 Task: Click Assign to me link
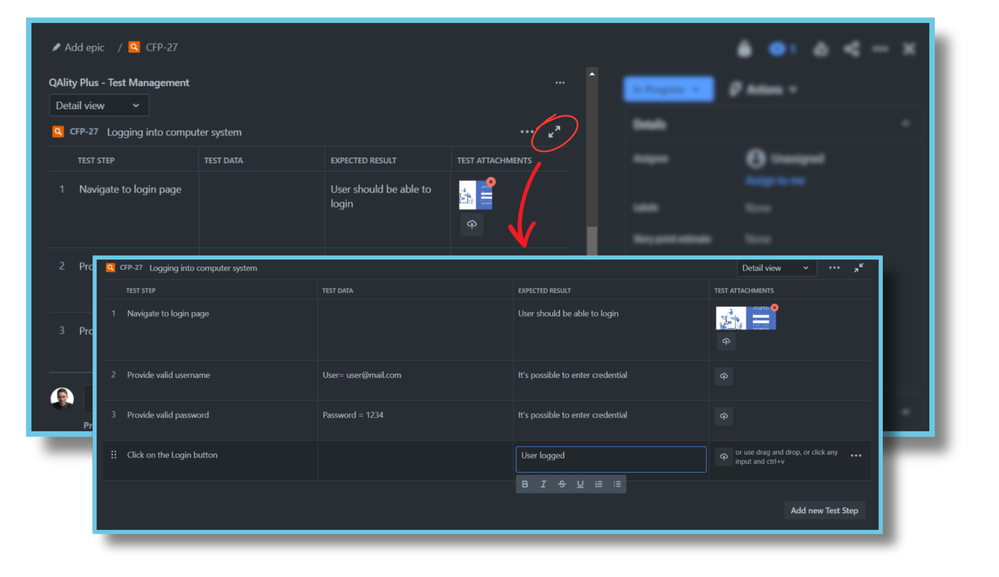775,181
